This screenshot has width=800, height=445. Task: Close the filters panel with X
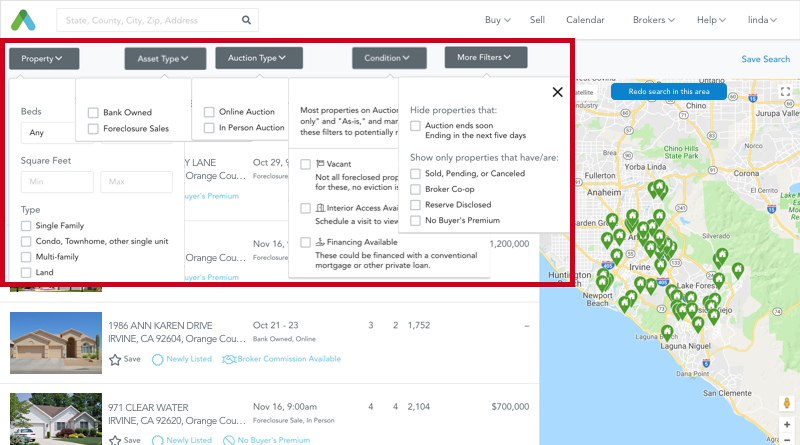[x=557, y=93]
